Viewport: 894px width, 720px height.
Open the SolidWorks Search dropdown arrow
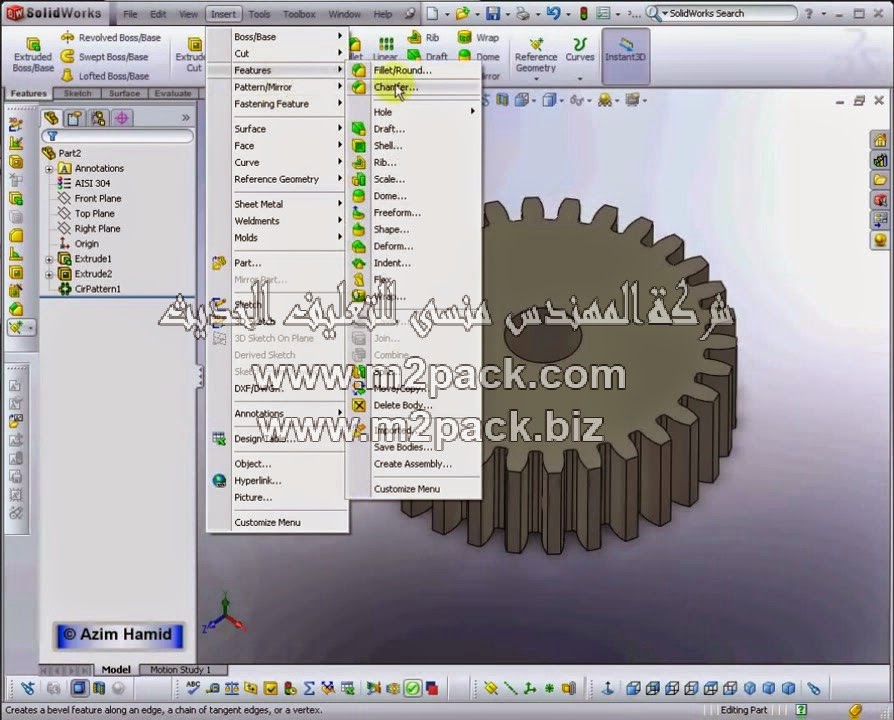(665, 13)
